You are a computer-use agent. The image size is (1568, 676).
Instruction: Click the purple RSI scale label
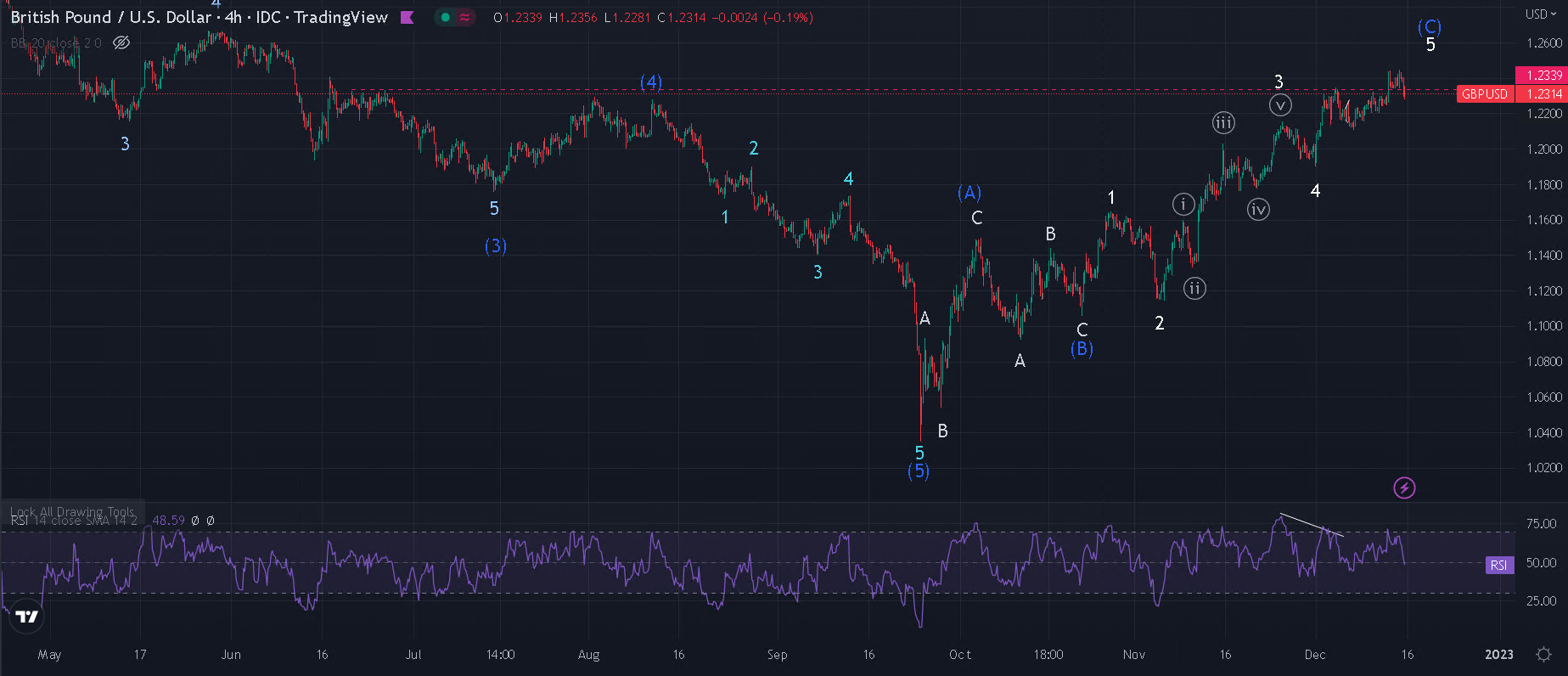pos(1498,565)
